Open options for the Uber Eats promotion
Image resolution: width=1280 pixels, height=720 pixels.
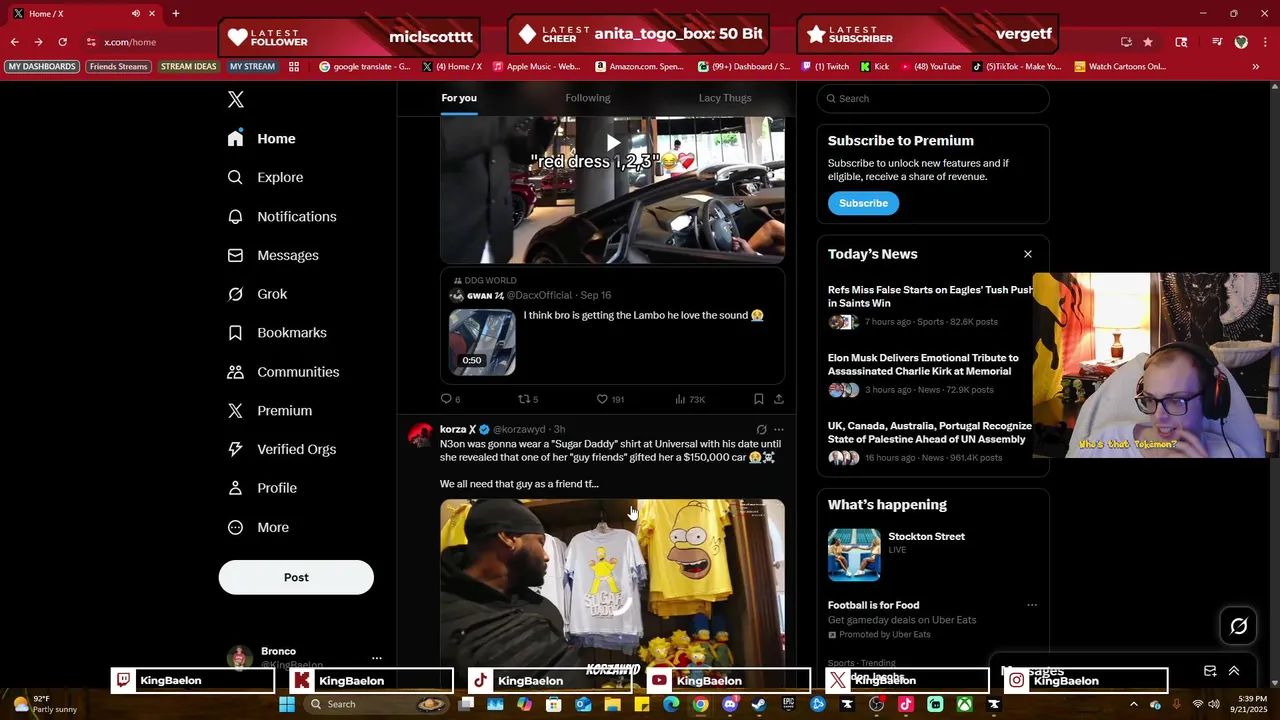click(x=1032, y=605)
